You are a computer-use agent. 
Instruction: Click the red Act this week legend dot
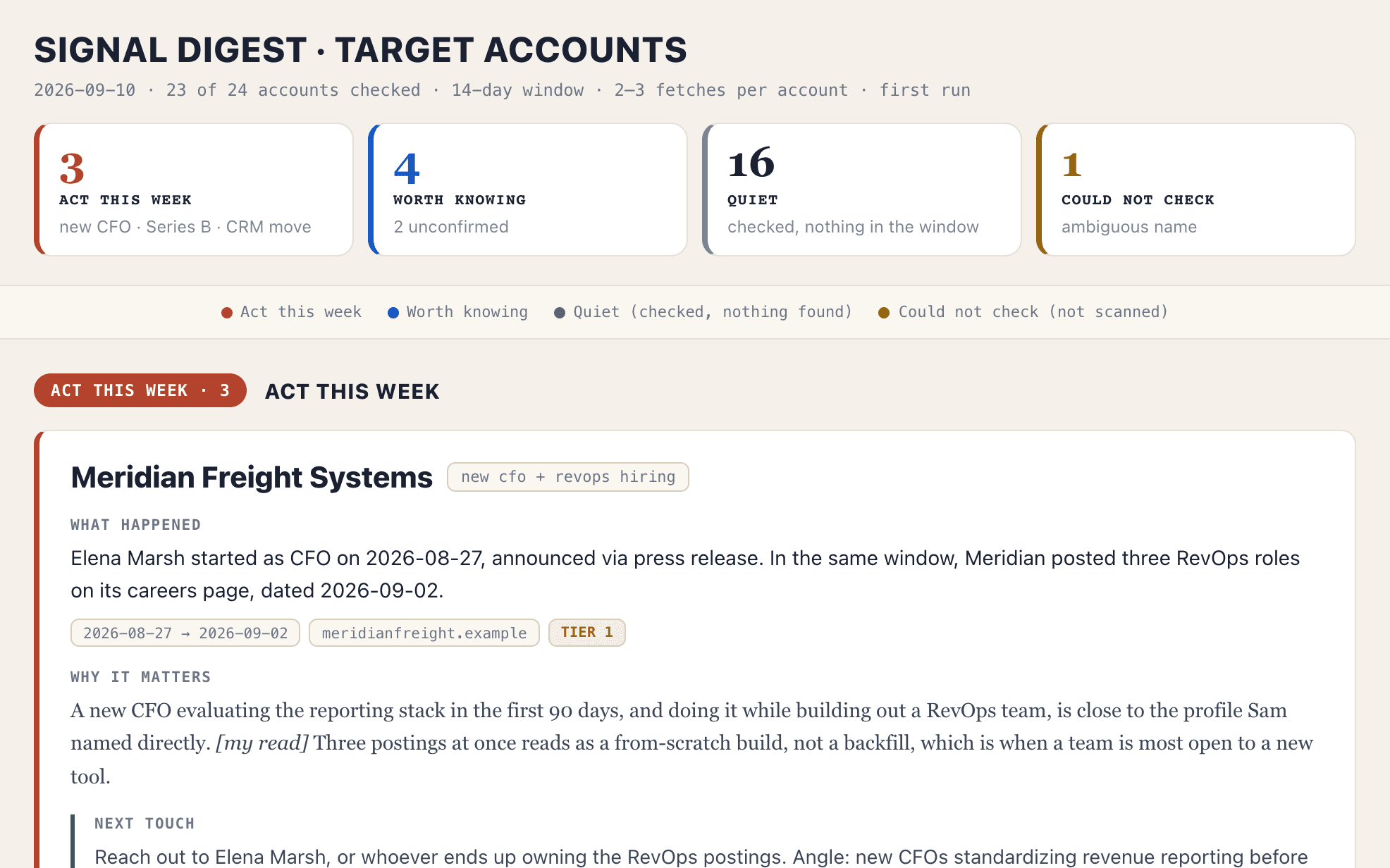coord(227,313)
